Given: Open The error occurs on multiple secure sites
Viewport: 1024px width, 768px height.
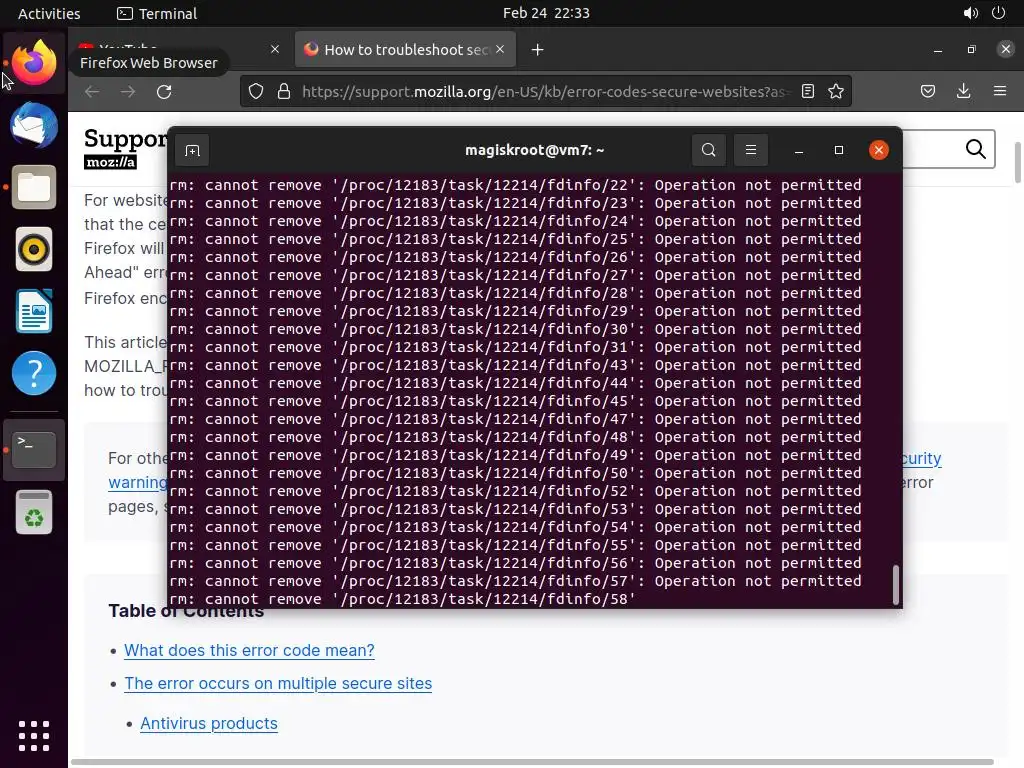Looking at the screenshot, I should tap(278, 683).
